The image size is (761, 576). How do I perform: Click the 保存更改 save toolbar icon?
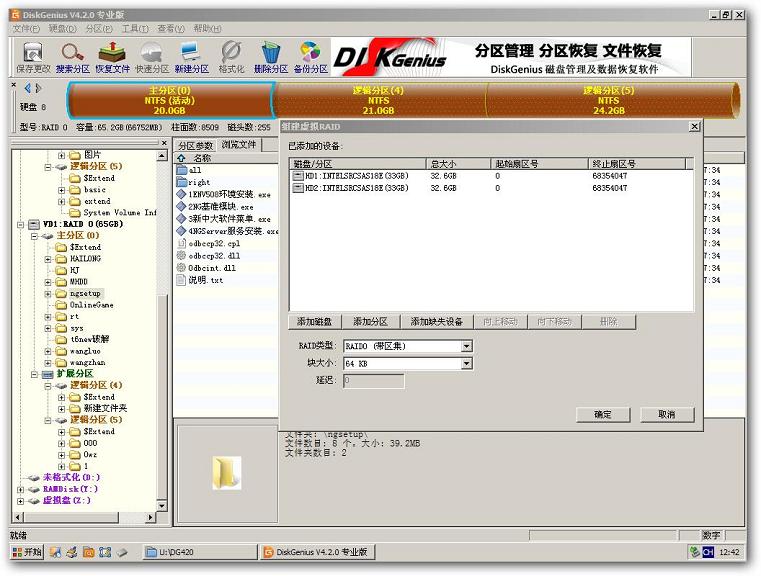click(x=33, y=57)
